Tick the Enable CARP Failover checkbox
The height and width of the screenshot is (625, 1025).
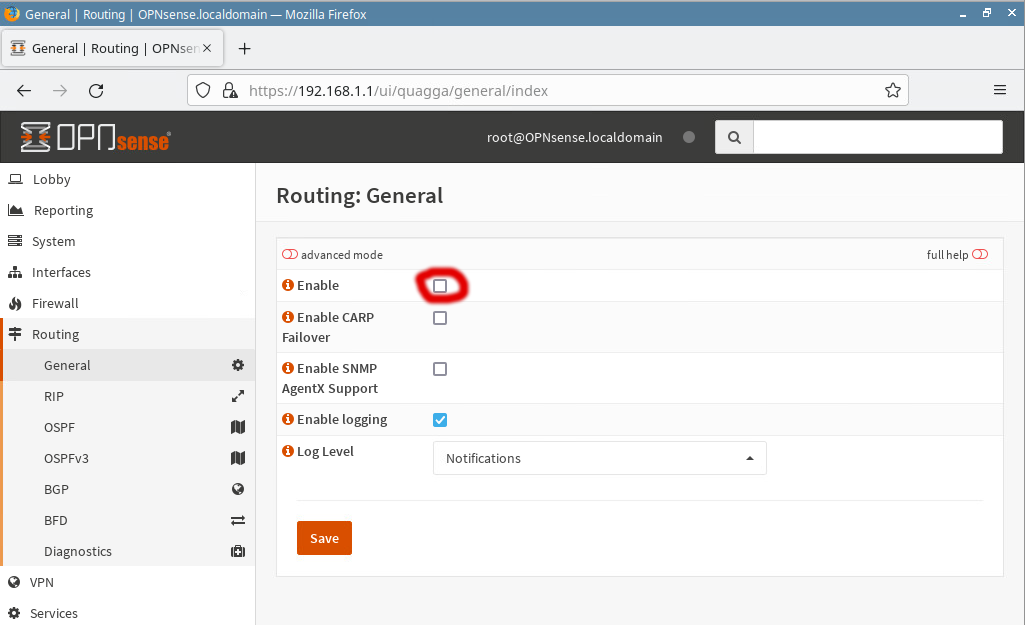440,318
